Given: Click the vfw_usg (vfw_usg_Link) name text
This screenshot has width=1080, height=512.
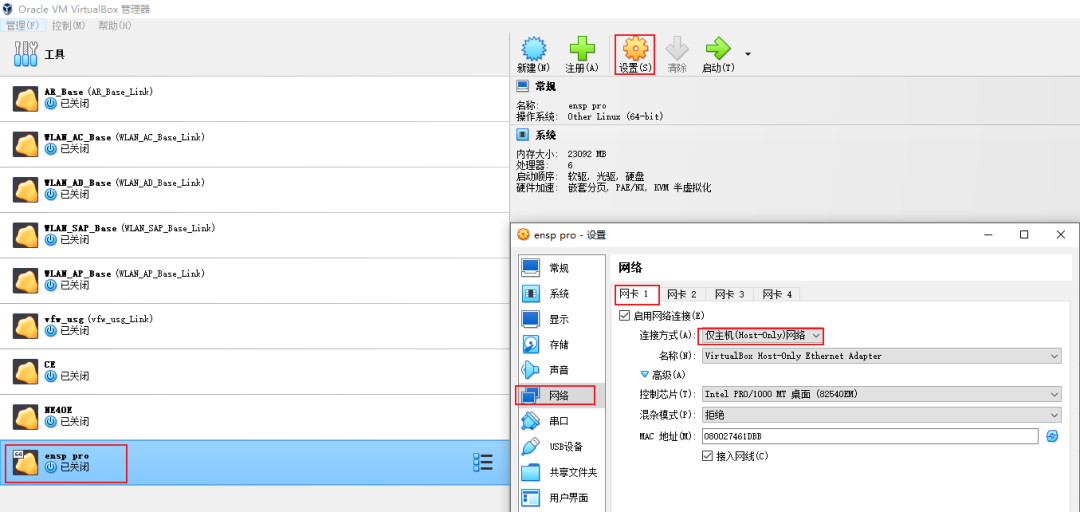Looking at the screenshot, I should [98, 319].
